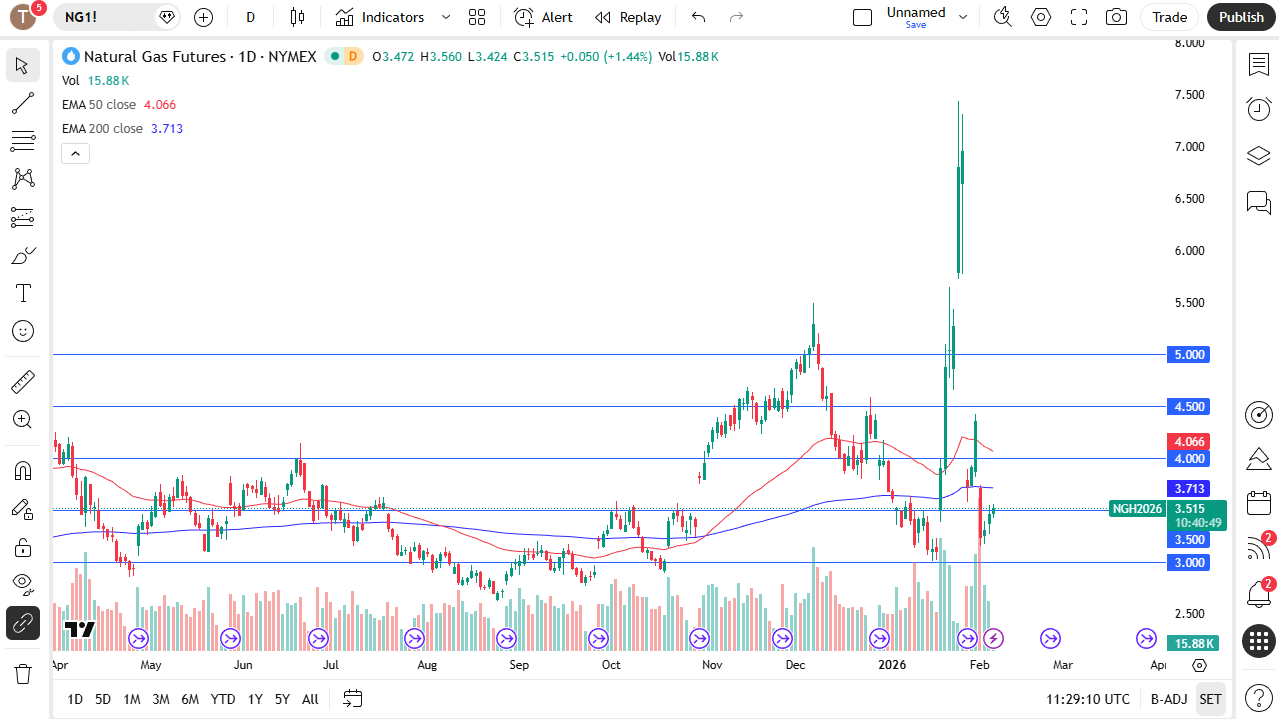The height and width of the screenshot is (719, 1279).
Task: Open the indicator templates grid
Action: point(477,17)
